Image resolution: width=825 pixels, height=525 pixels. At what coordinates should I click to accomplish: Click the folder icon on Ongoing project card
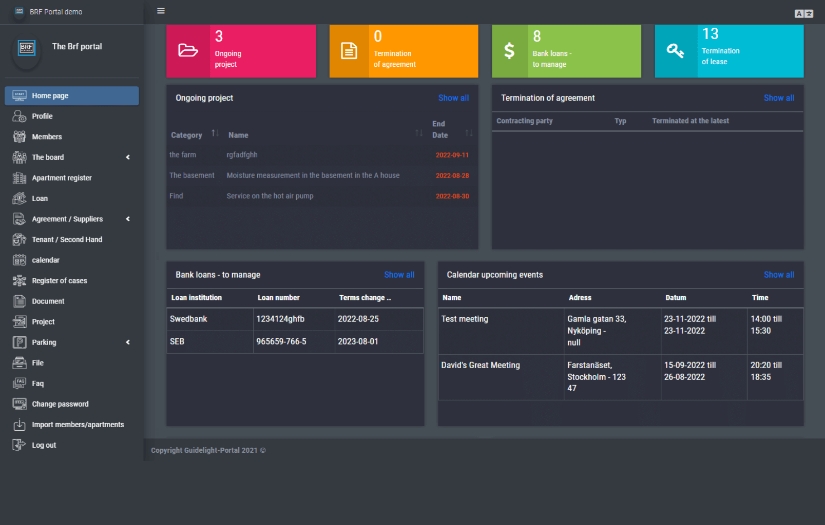coord(188,51)
